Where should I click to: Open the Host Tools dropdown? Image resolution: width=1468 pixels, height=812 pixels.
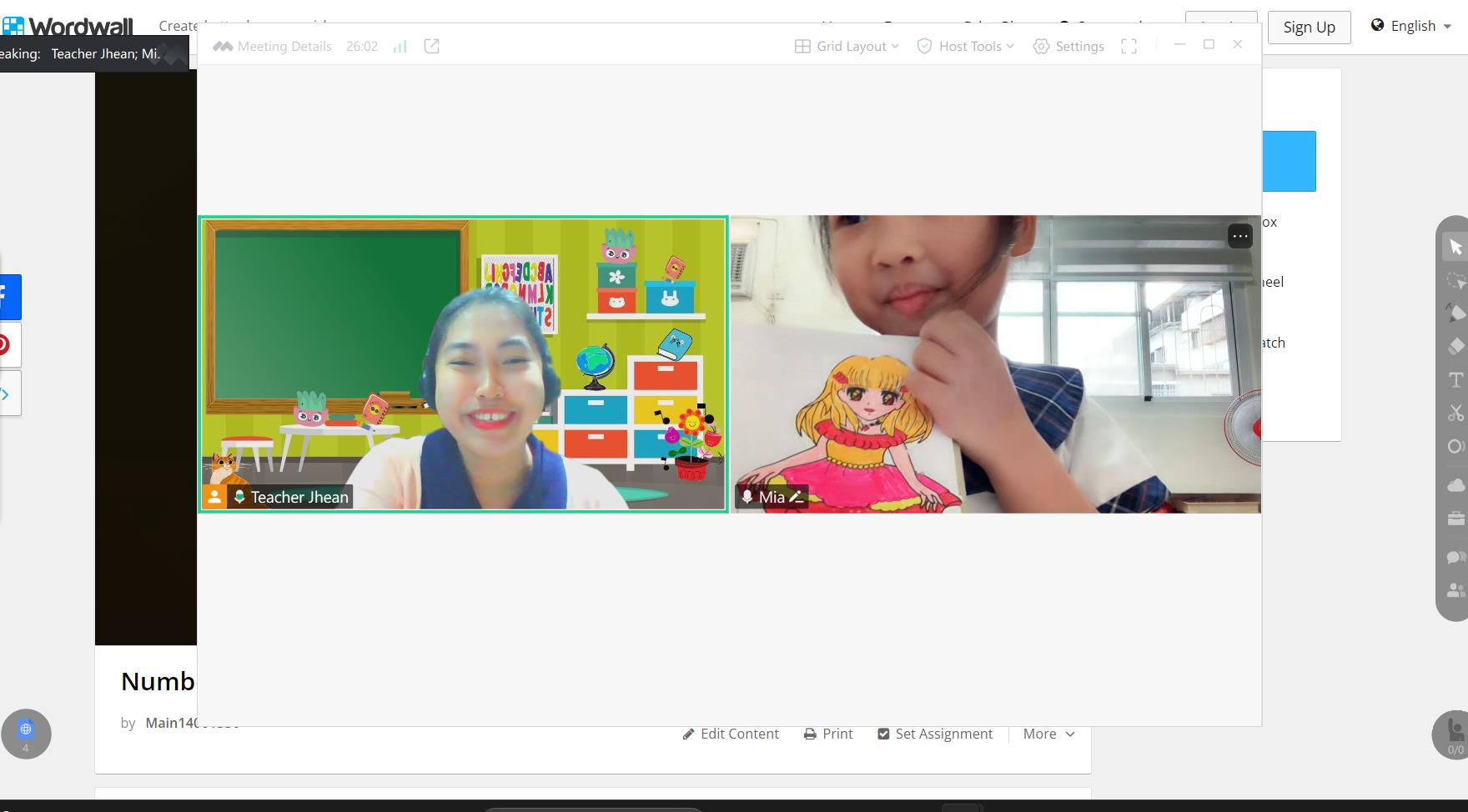point(966,47)
